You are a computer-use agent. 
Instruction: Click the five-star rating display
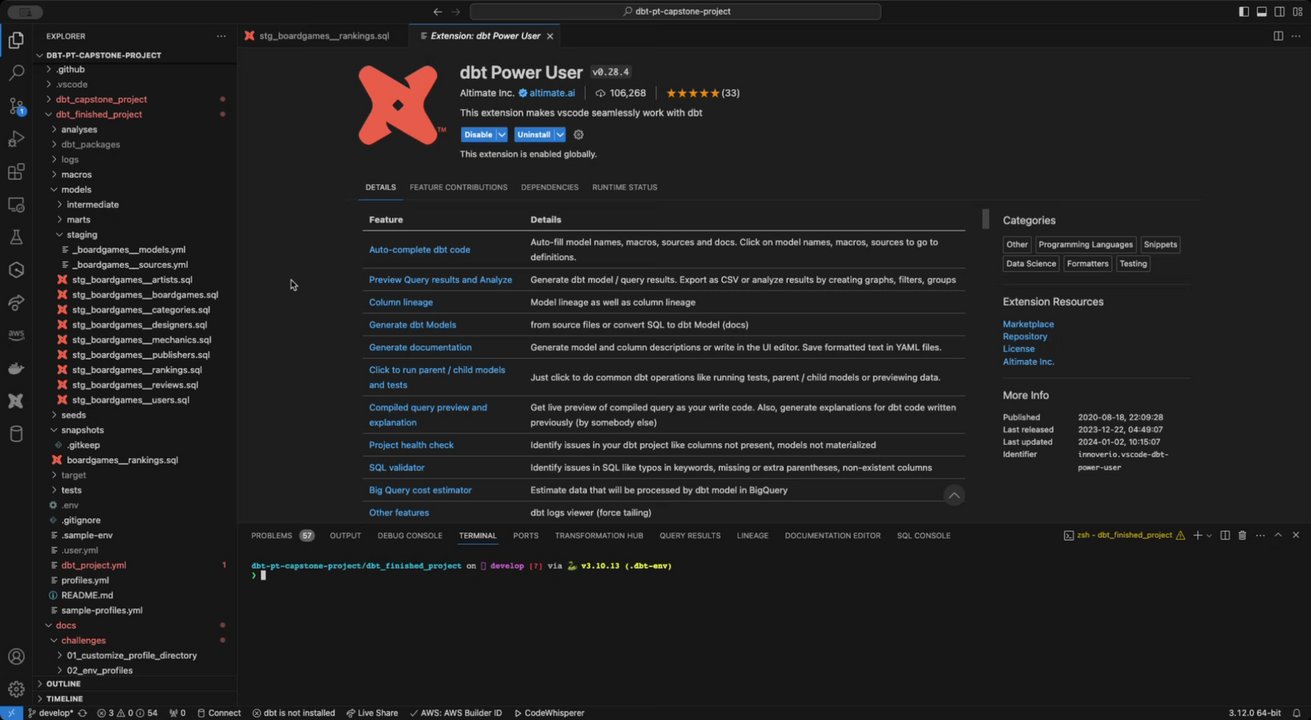click(x=691, y=93)
